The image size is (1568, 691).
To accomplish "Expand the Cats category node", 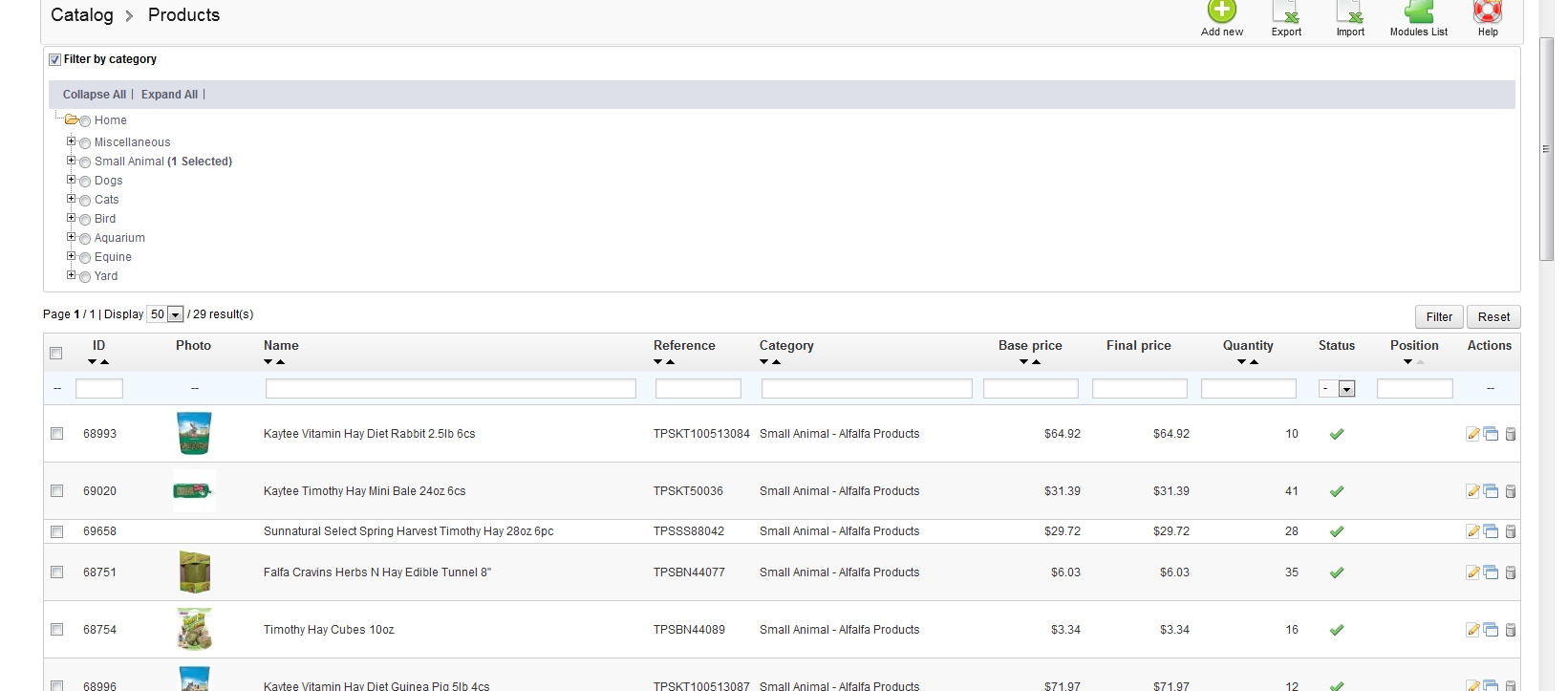I will [71, 199].
